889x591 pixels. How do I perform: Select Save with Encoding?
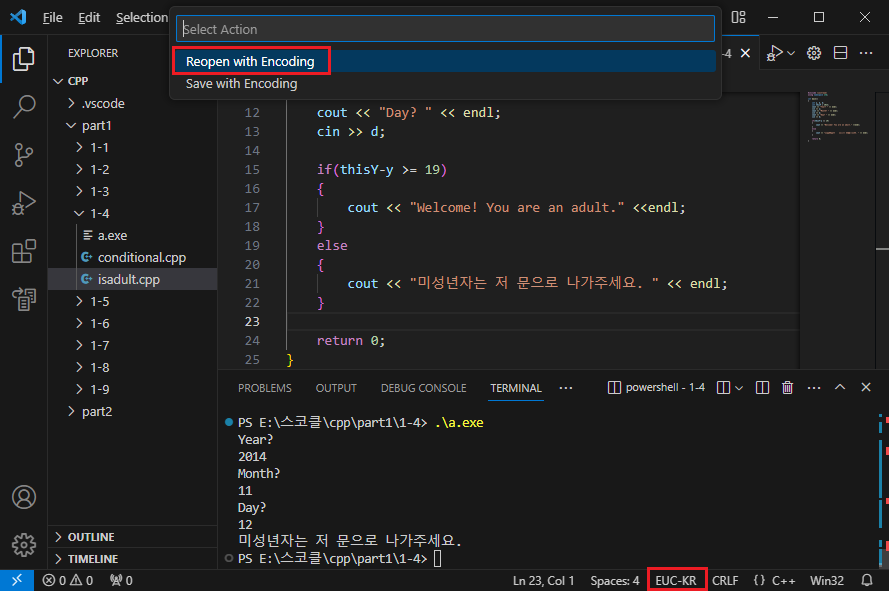444,83
